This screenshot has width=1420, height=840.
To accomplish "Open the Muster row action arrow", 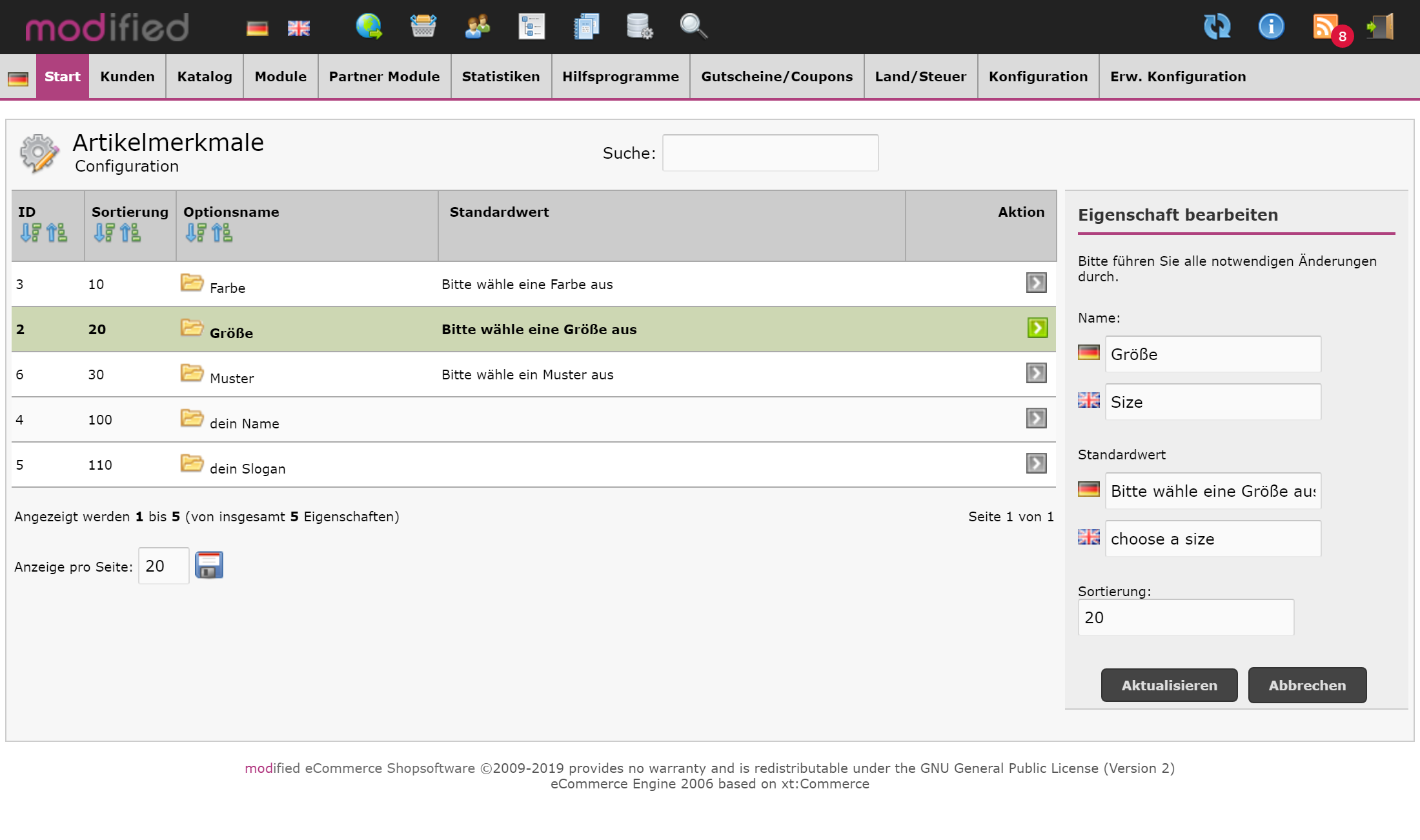I will coord(1036,374).
